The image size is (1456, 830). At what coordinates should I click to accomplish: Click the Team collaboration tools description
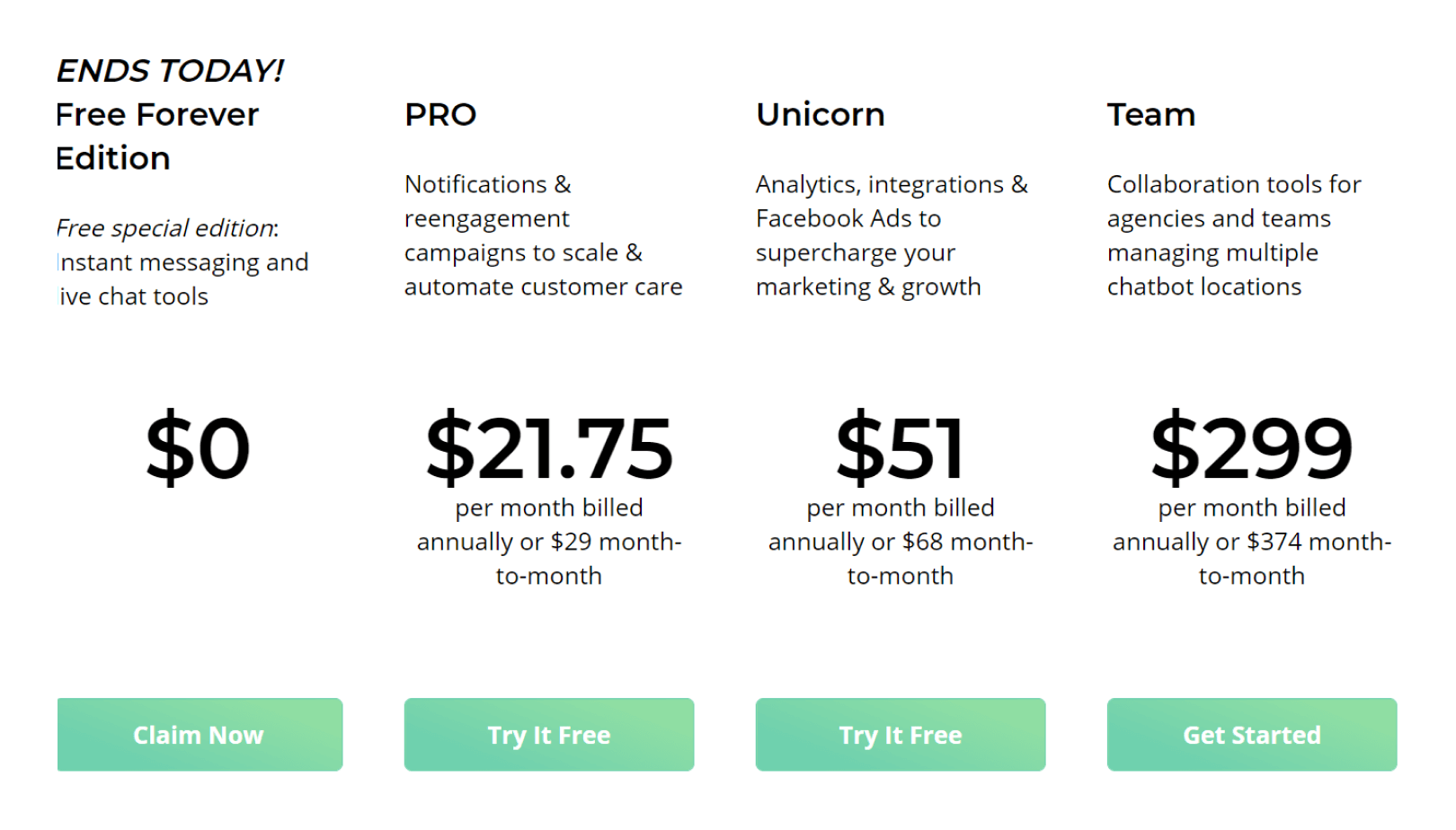pos(1233,235)
